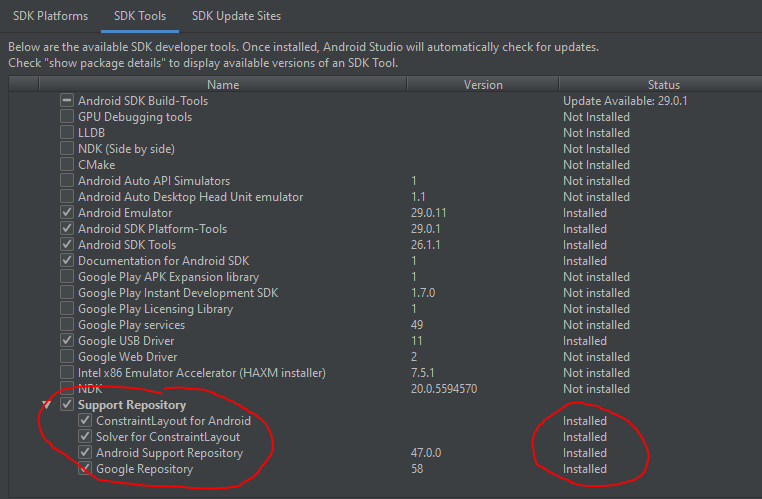Uncheck the Android SDK Platform-Tools checkbox
The height and width of the screenshot is (499, 762).
67,228
